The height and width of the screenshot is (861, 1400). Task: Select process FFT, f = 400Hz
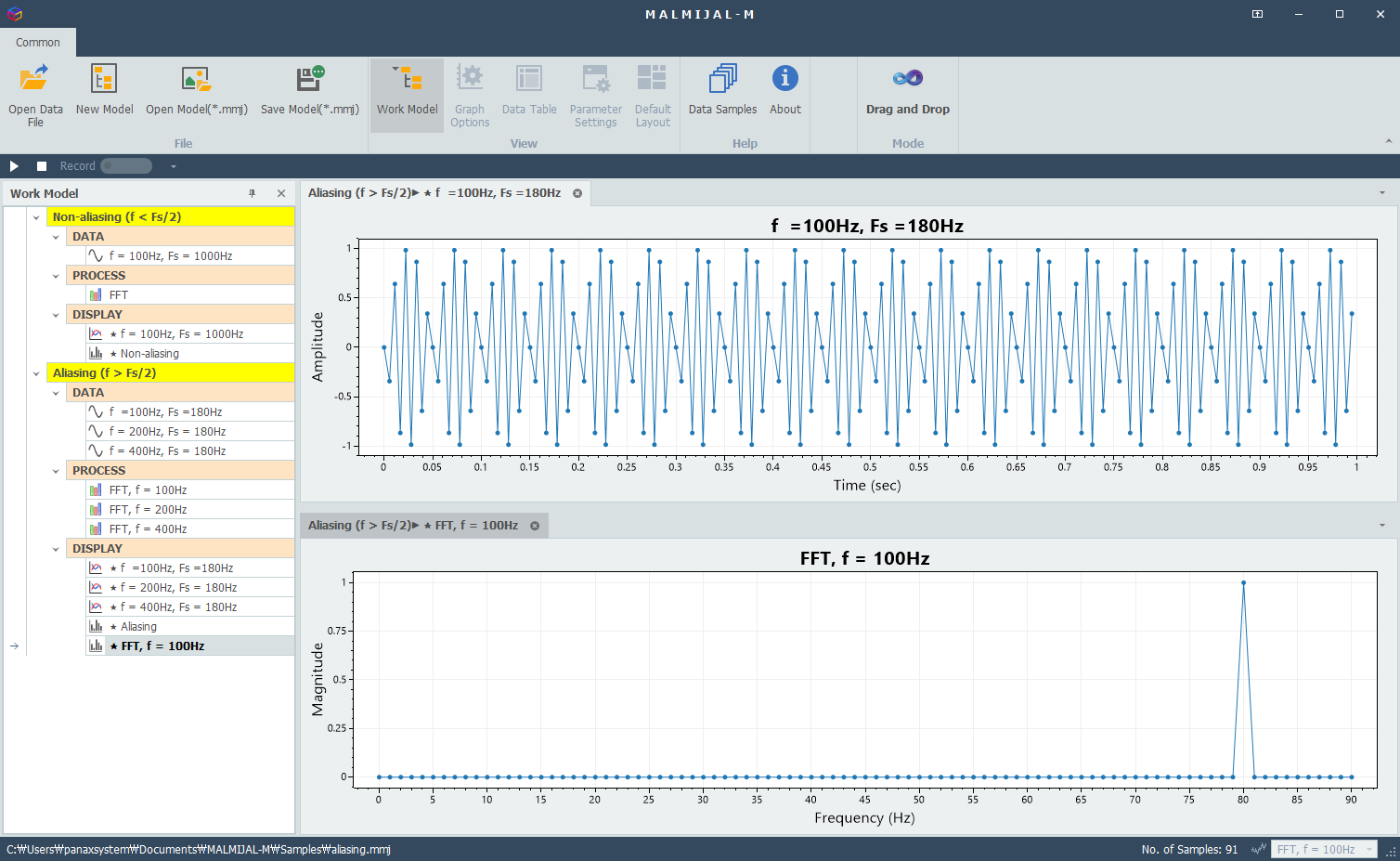point(190,528)
